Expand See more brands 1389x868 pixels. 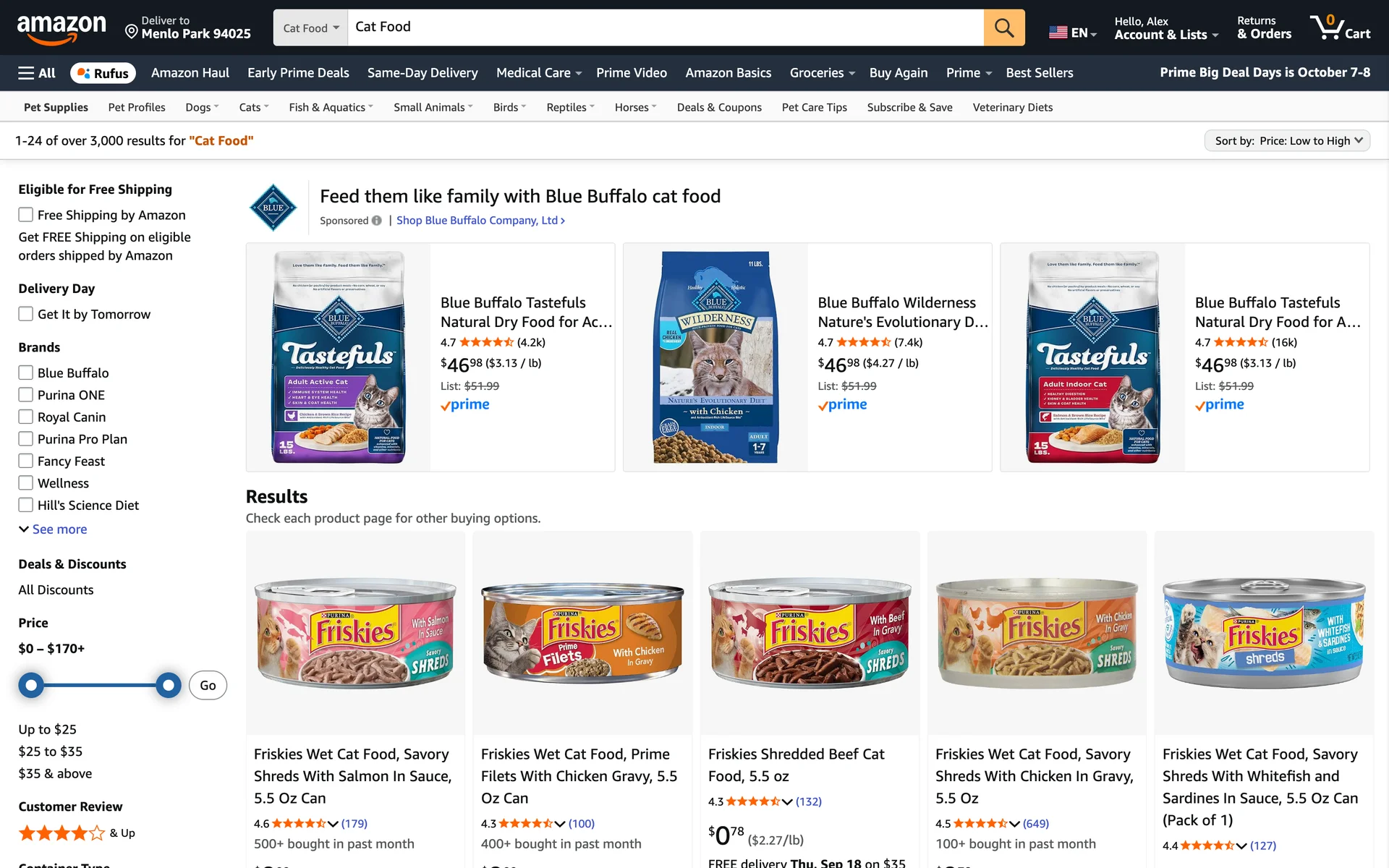tap(53, 529)
